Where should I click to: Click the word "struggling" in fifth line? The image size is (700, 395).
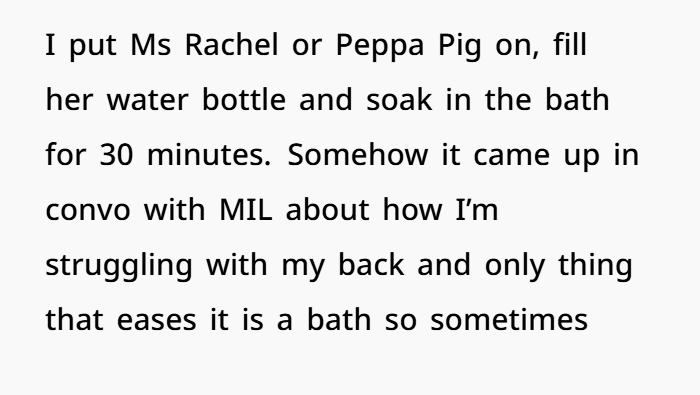(x=119, y=267)
